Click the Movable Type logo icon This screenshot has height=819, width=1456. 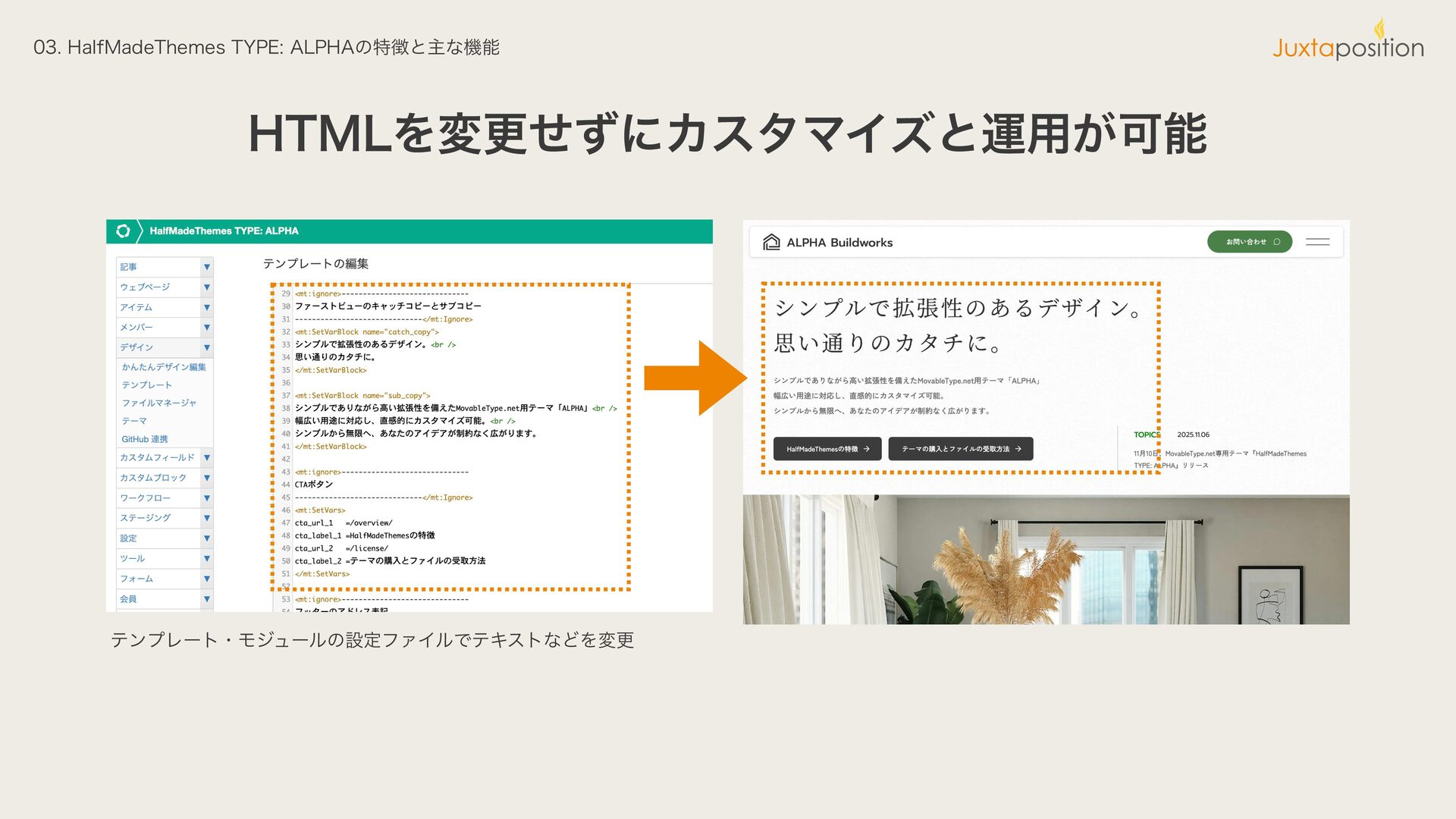(x=123, y=231)
